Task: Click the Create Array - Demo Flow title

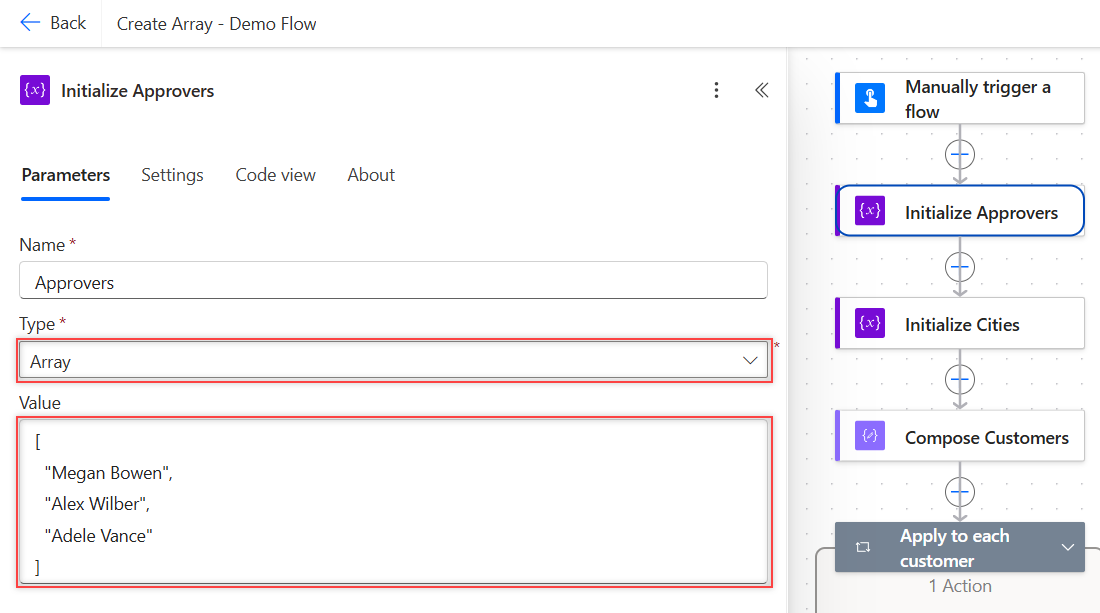Action: [216, 24]
